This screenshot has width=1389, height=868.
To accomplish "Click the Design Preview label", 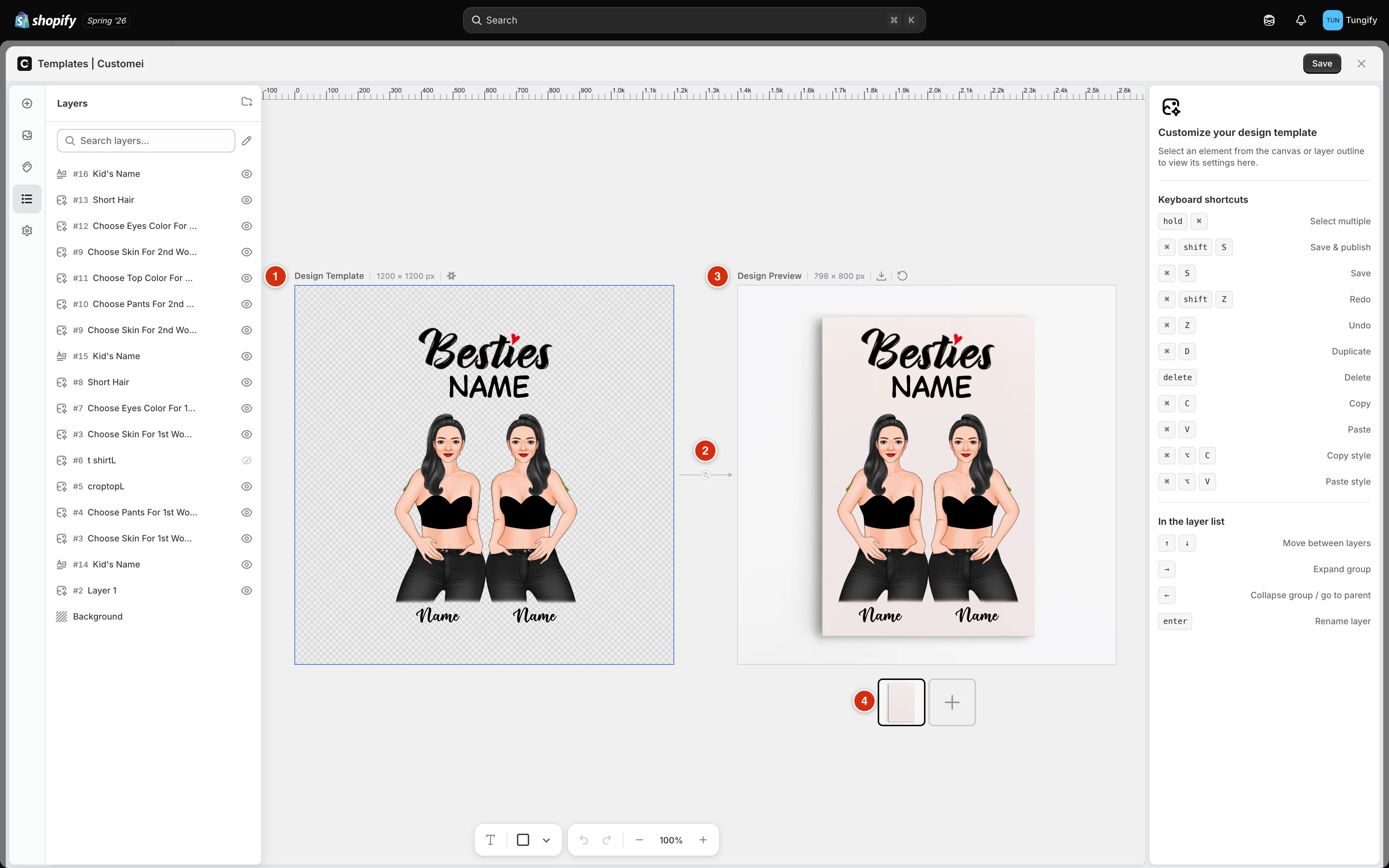I will [769, 276].
